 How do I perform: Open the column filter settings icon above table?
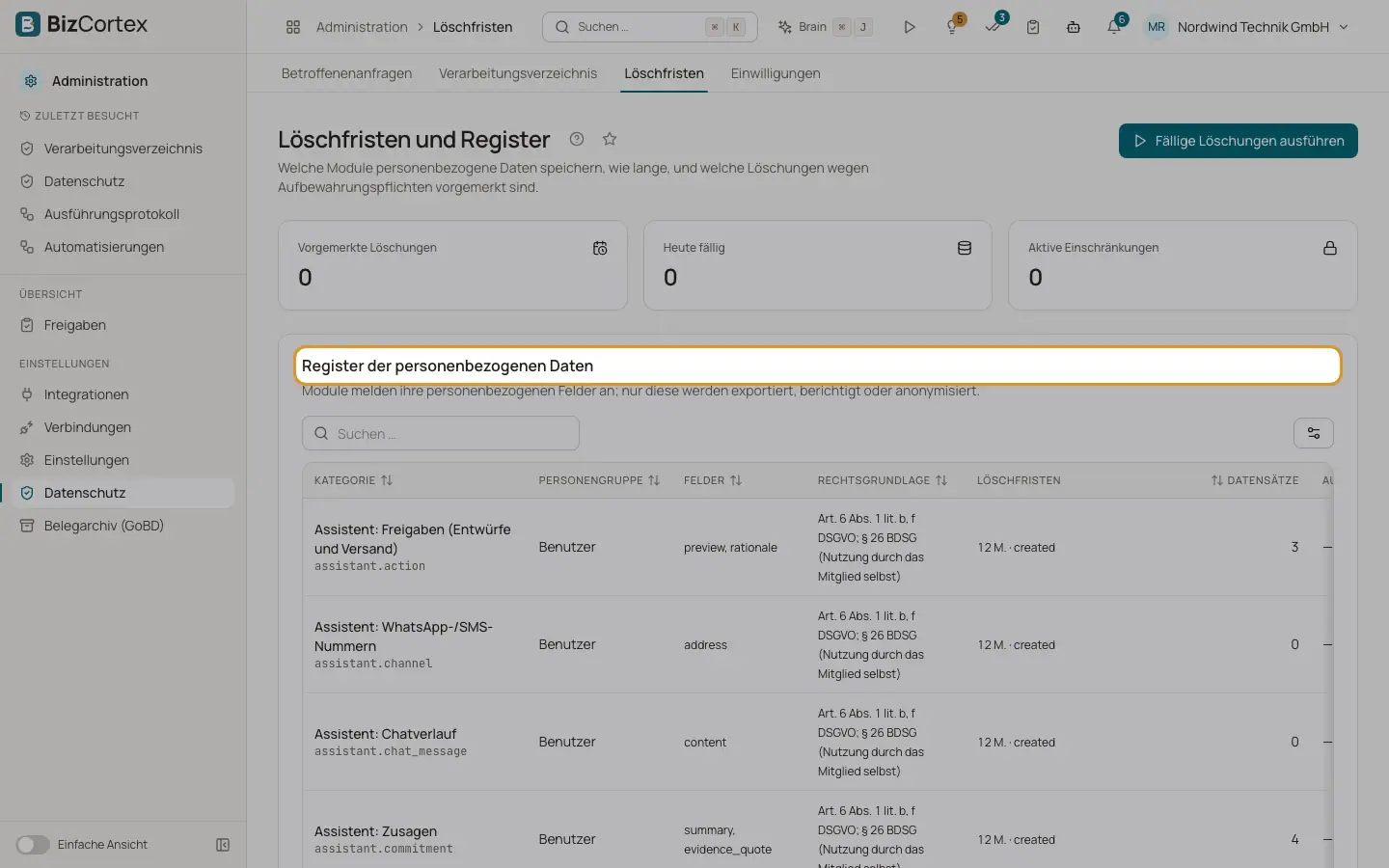[x=1314, y=433]
